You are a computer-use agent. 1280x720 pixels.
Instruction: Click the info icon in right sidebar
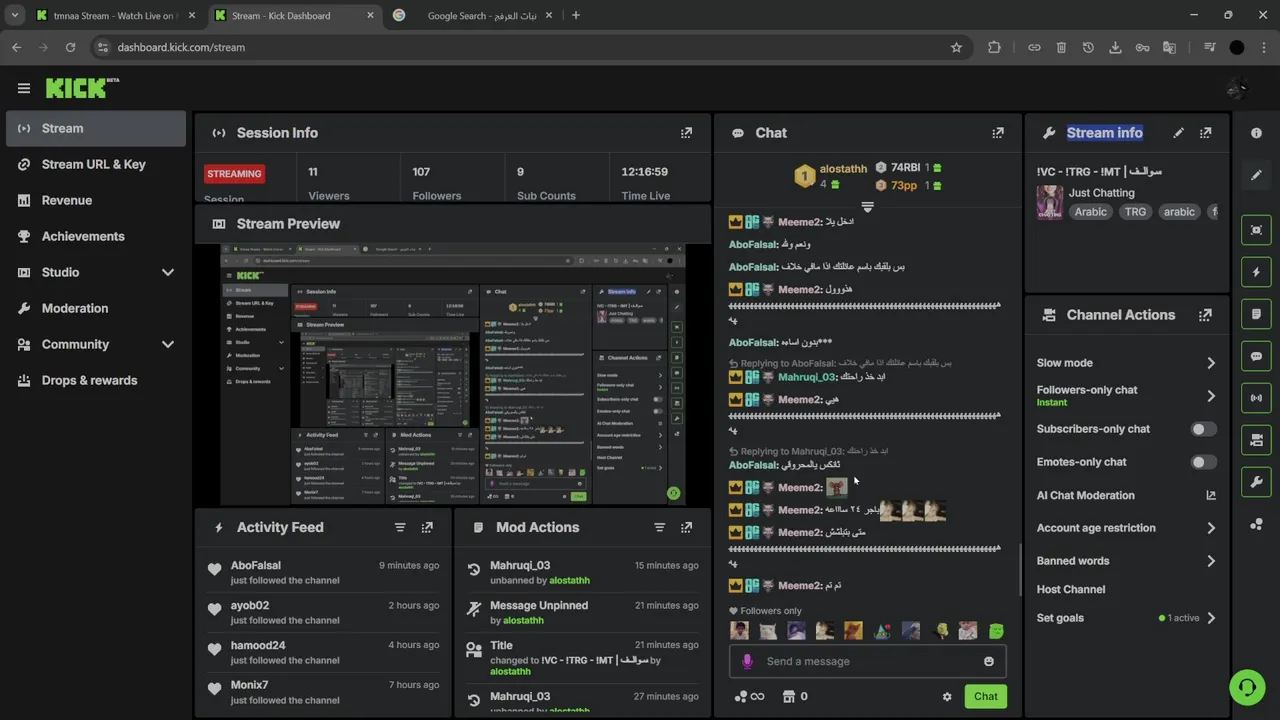click(x=1256, y=133)
